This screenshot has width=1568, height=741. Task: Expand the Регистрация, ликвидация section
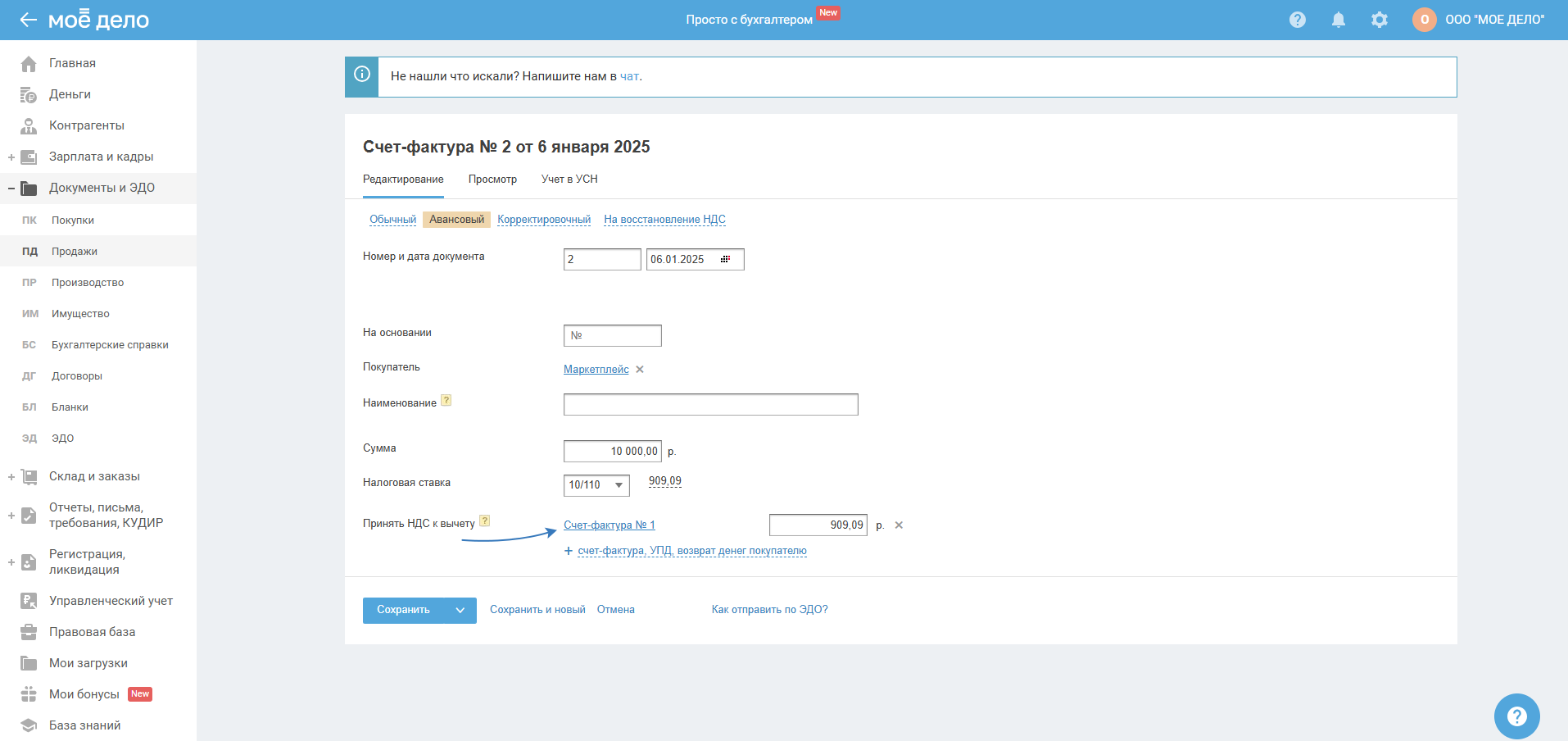click(11, 562)
